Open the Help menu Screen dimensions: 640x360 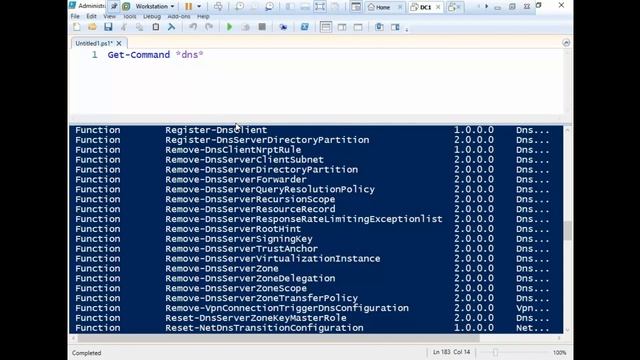(203, 16)
